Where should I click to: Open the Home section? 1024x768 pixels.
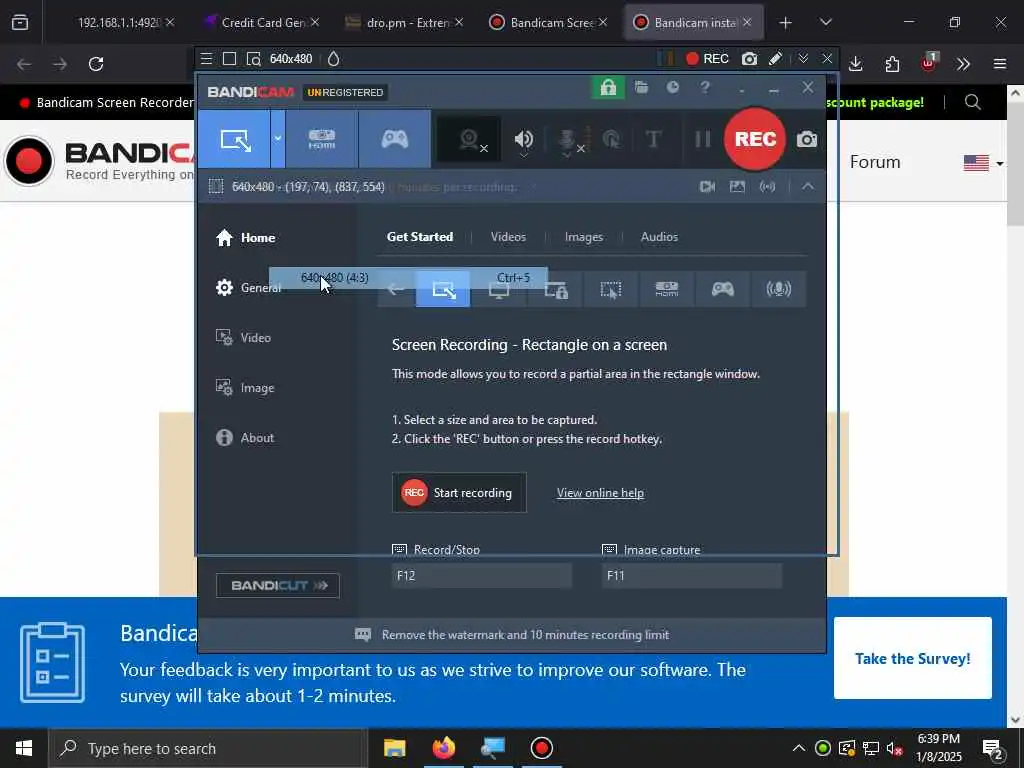[x=246, y=238]
